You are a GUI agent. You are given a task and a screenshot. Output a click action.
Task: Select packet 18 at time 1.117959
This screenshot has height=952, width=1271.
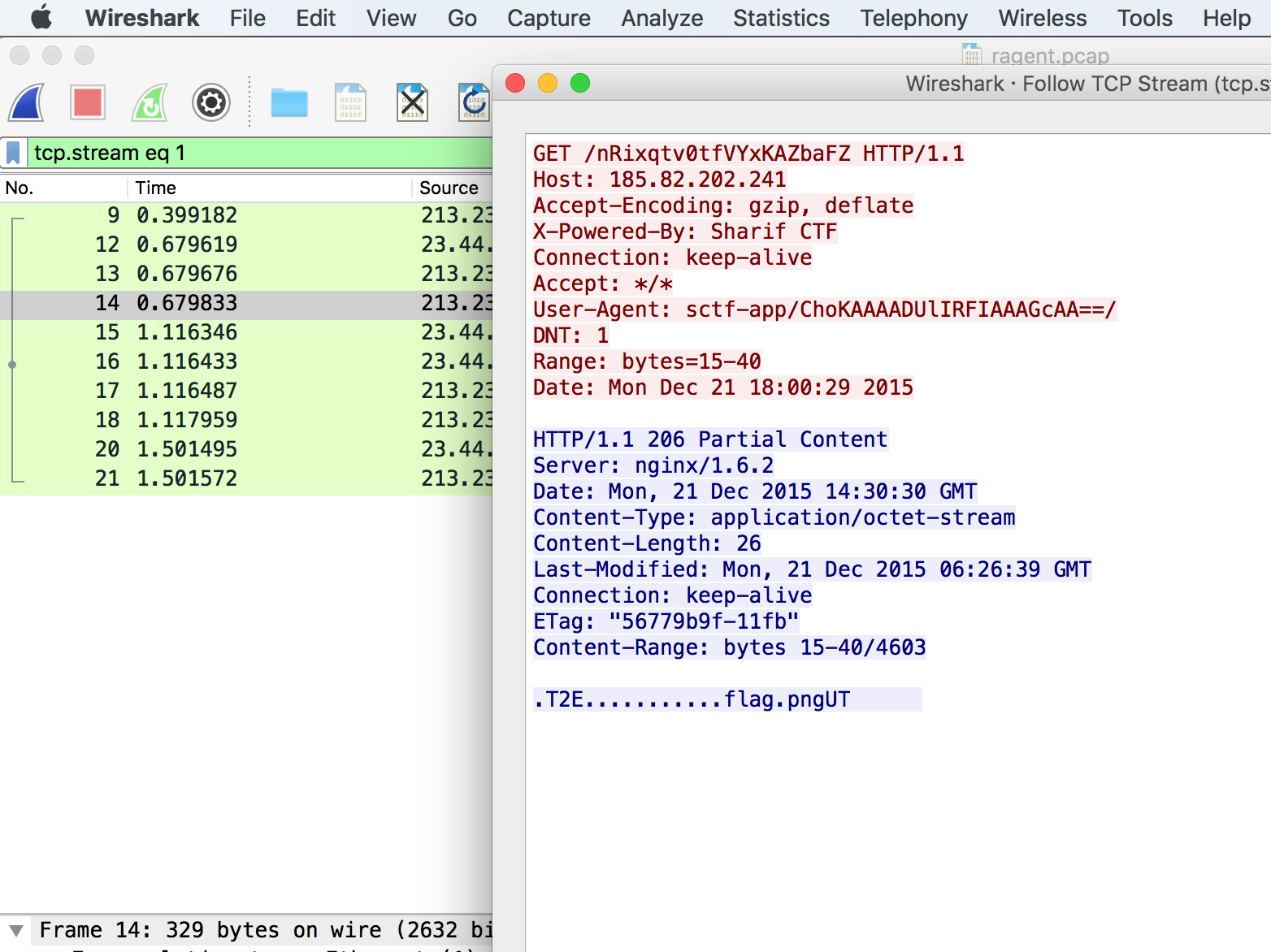click(246, 420)
